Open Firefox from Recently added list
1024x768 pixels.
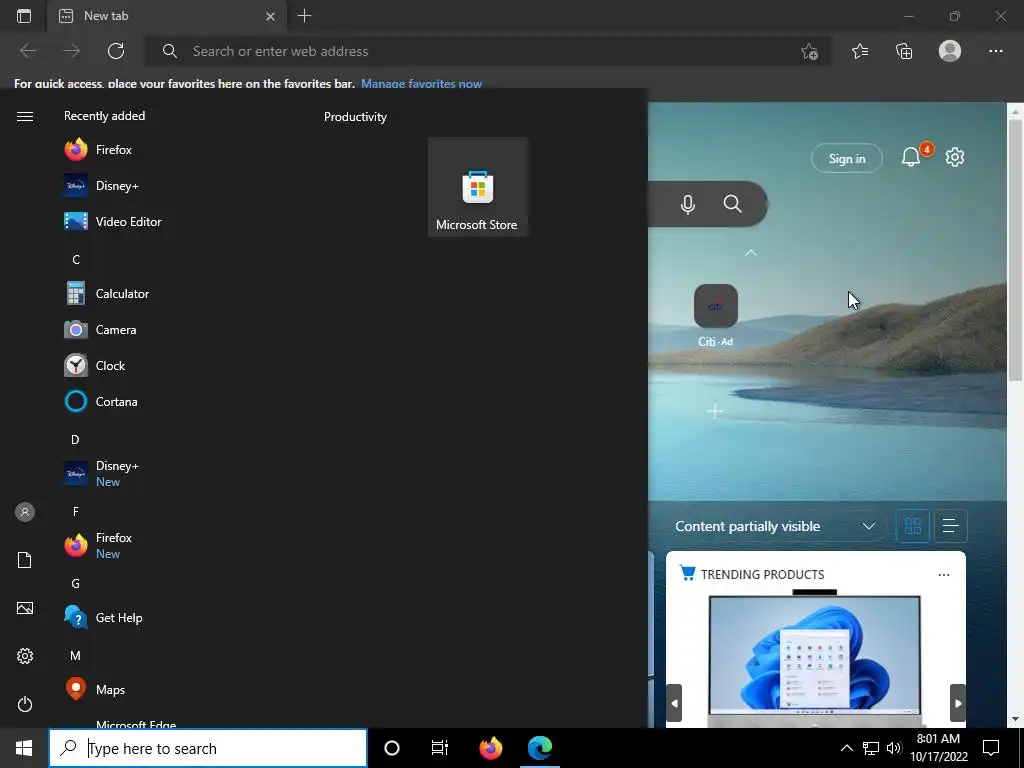click(x=98, y=150)
